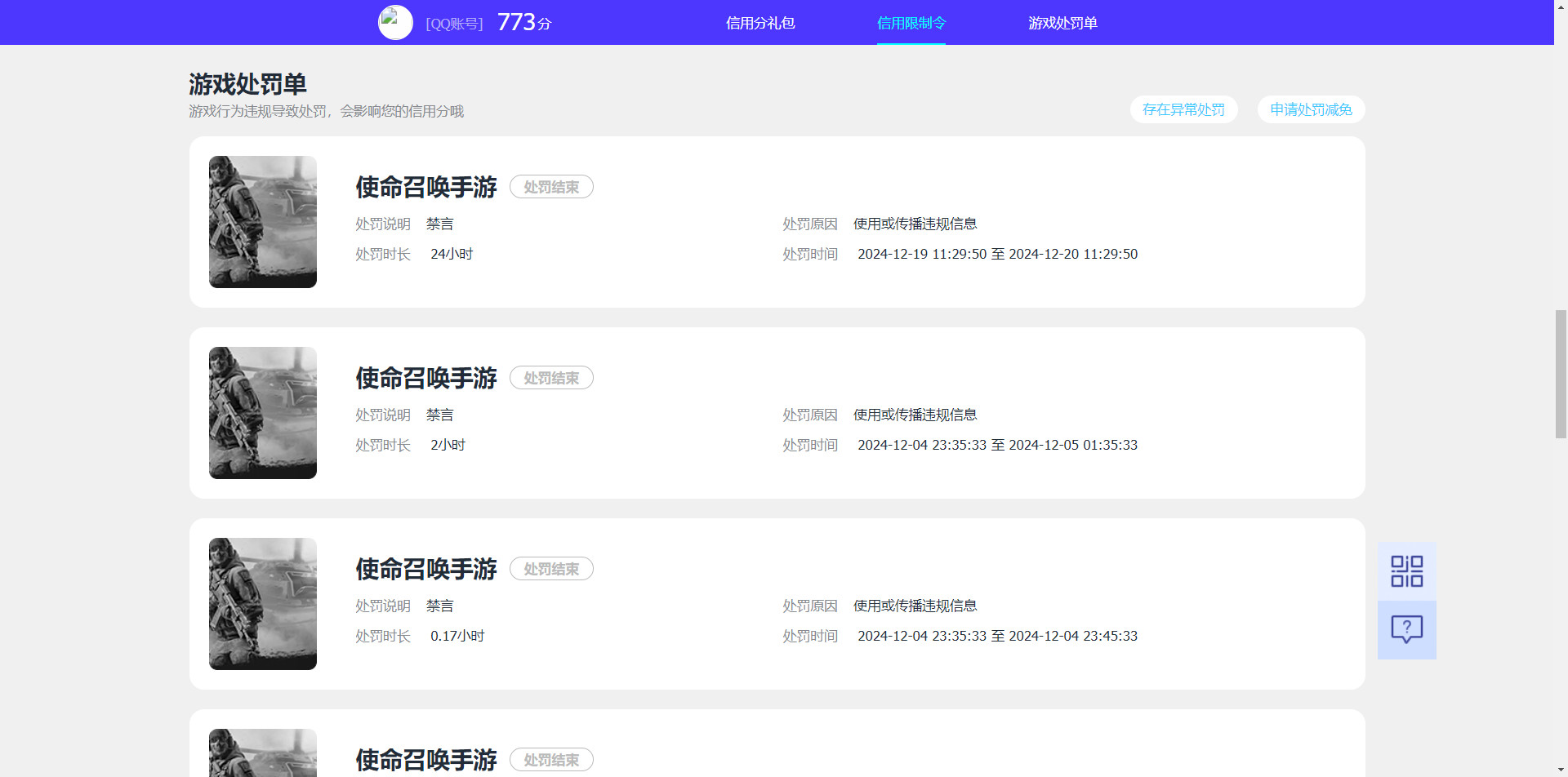Viewport: 1568px width, 777px height.
Task: Click 处罚结束 badge on the 0.17小时 record
Action: pos(551,569)
